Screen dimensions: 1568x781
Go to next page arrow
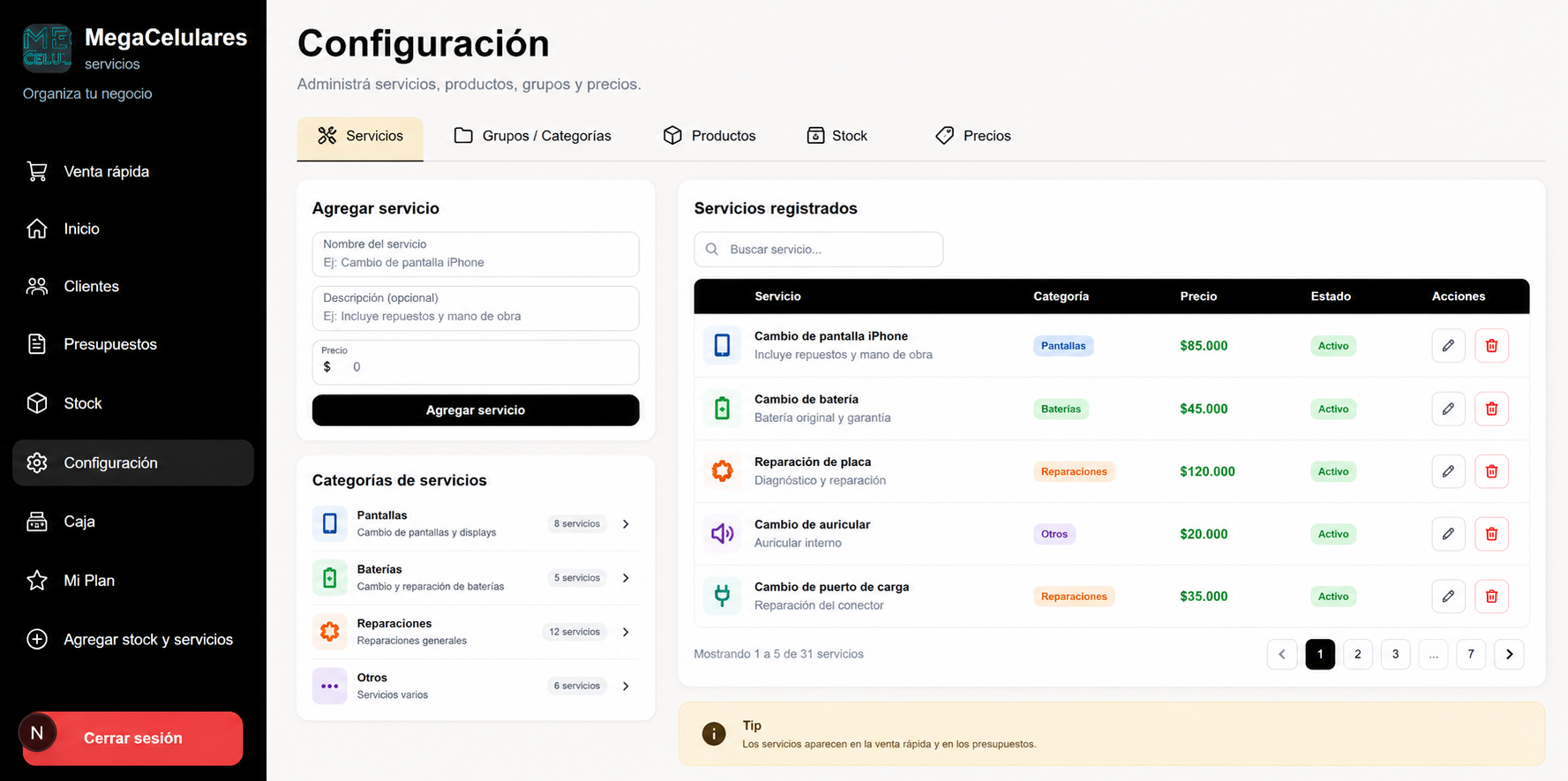1509,654
